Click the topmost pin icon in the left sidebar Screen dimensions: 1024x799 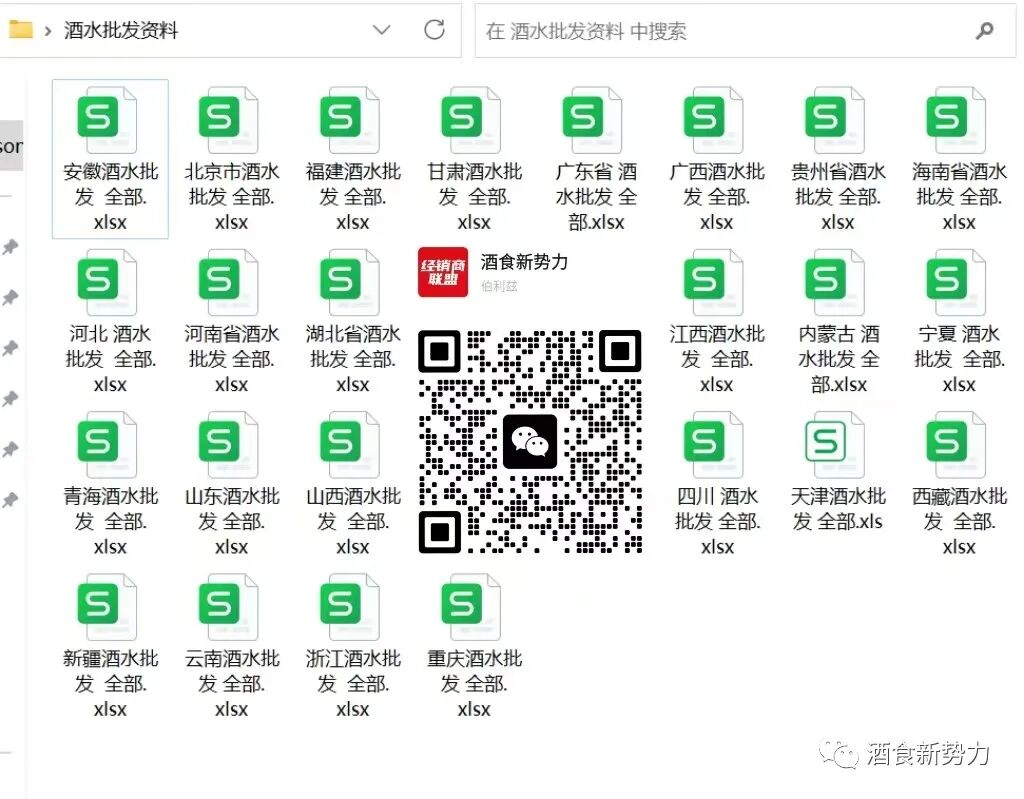click(x=11, y=247)
